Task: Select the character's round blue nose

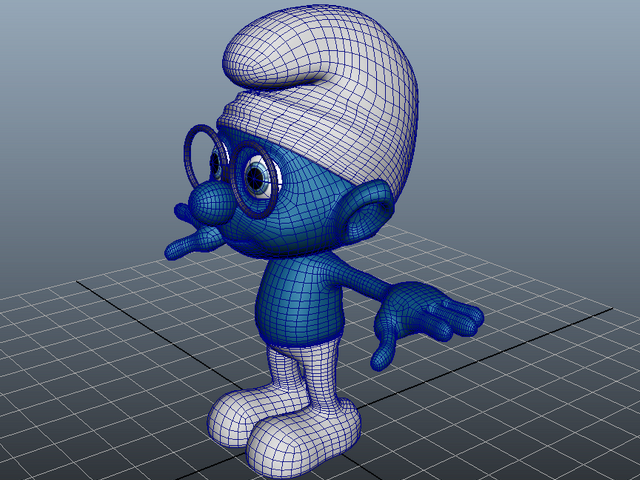Action: click(x=212, y=203)
